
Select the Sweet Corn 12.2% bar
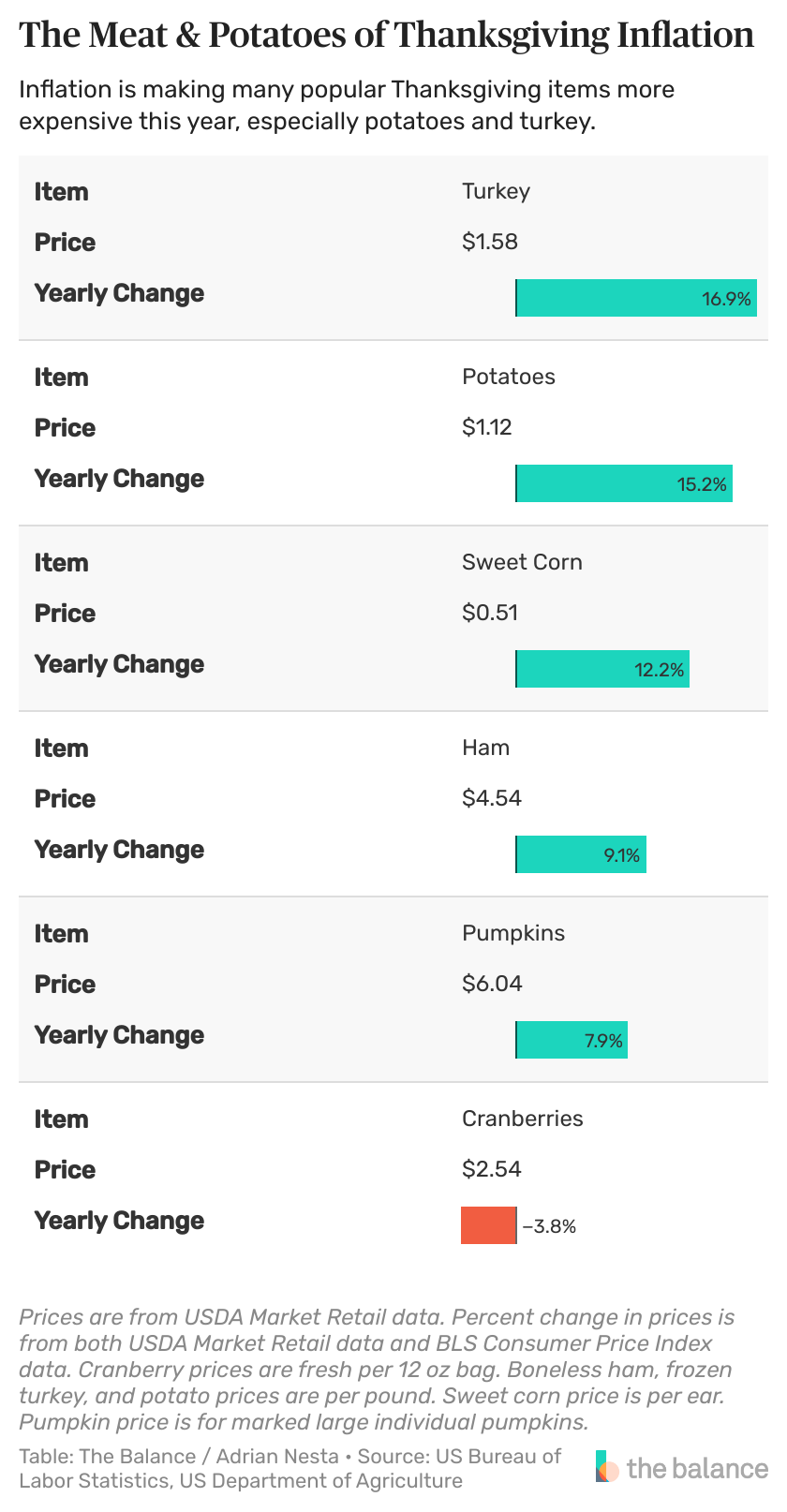coord(602,669)
